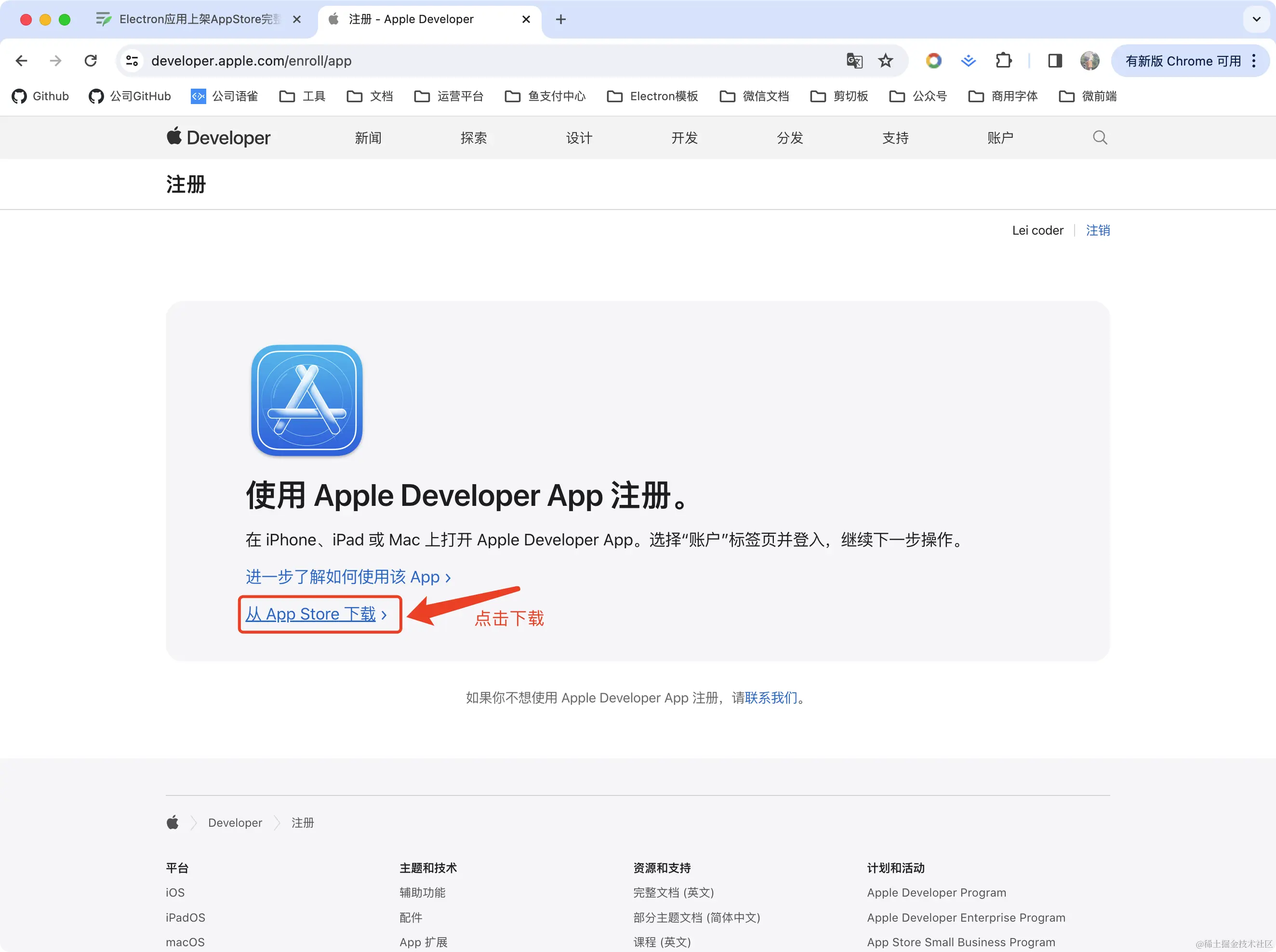Click the Google Translate icon in address bar
Image resolution: width=1276 pixels, height=952 pixels.
click(x=854, y=61)
